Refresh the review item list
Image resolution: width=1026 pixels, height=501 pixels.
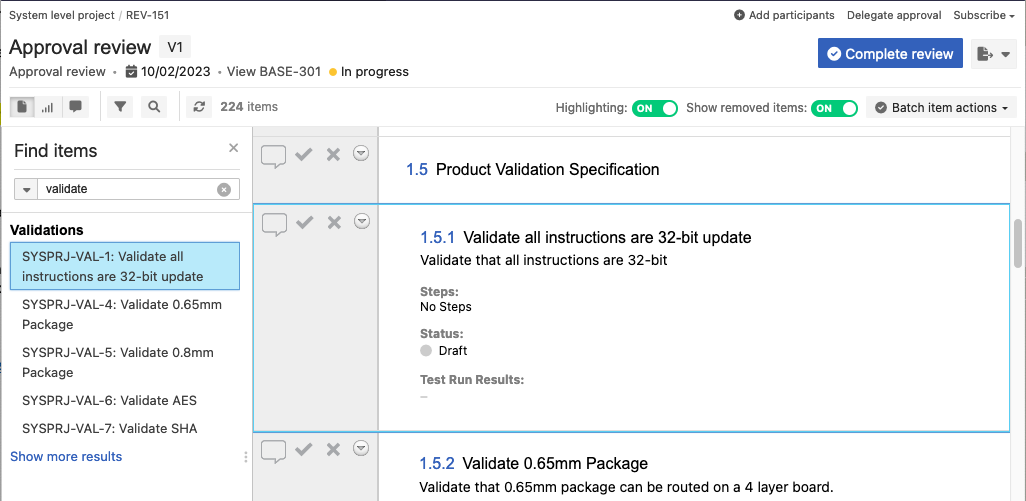click(x=199, y=107)
